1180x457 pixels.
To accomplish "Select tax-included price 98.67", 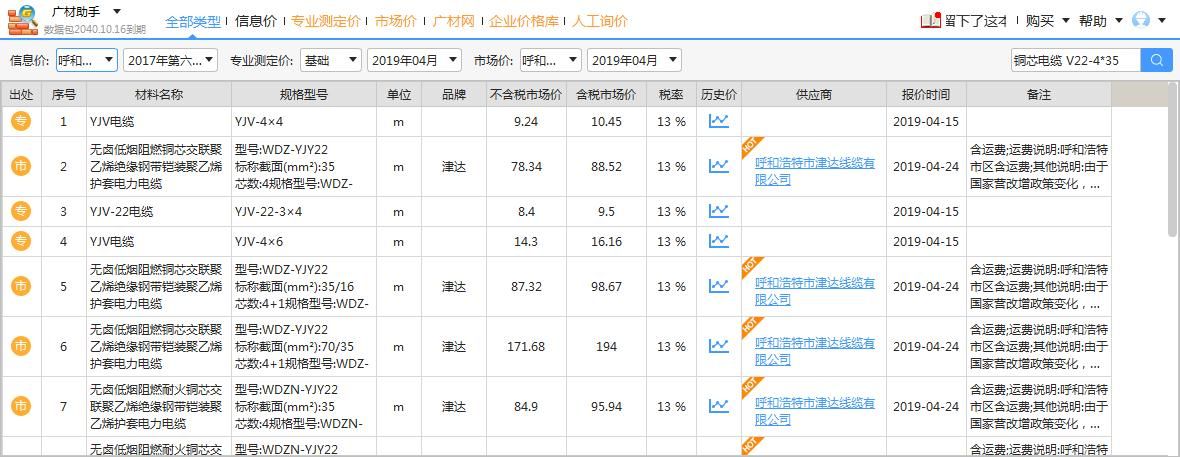I will (x=606, y=287).
